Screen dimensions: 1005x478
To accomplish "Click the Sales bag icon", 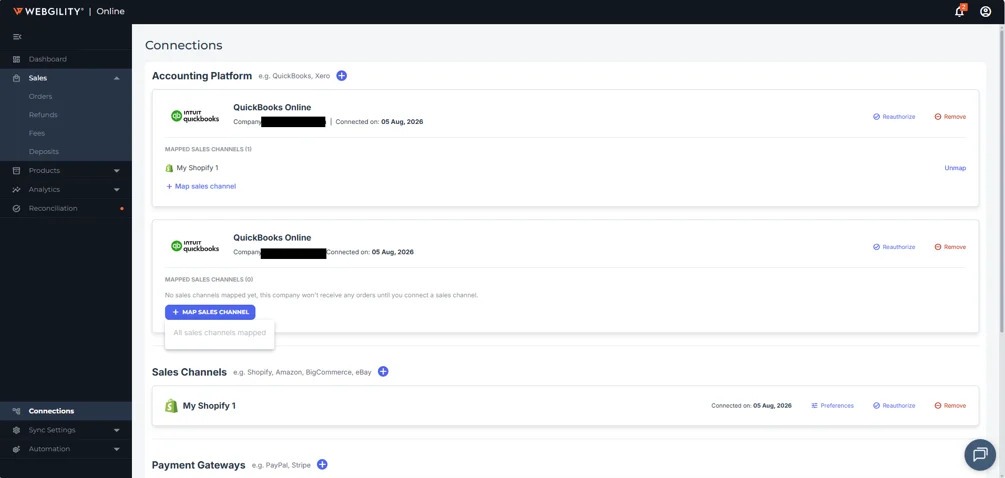I will pos(17,78).
